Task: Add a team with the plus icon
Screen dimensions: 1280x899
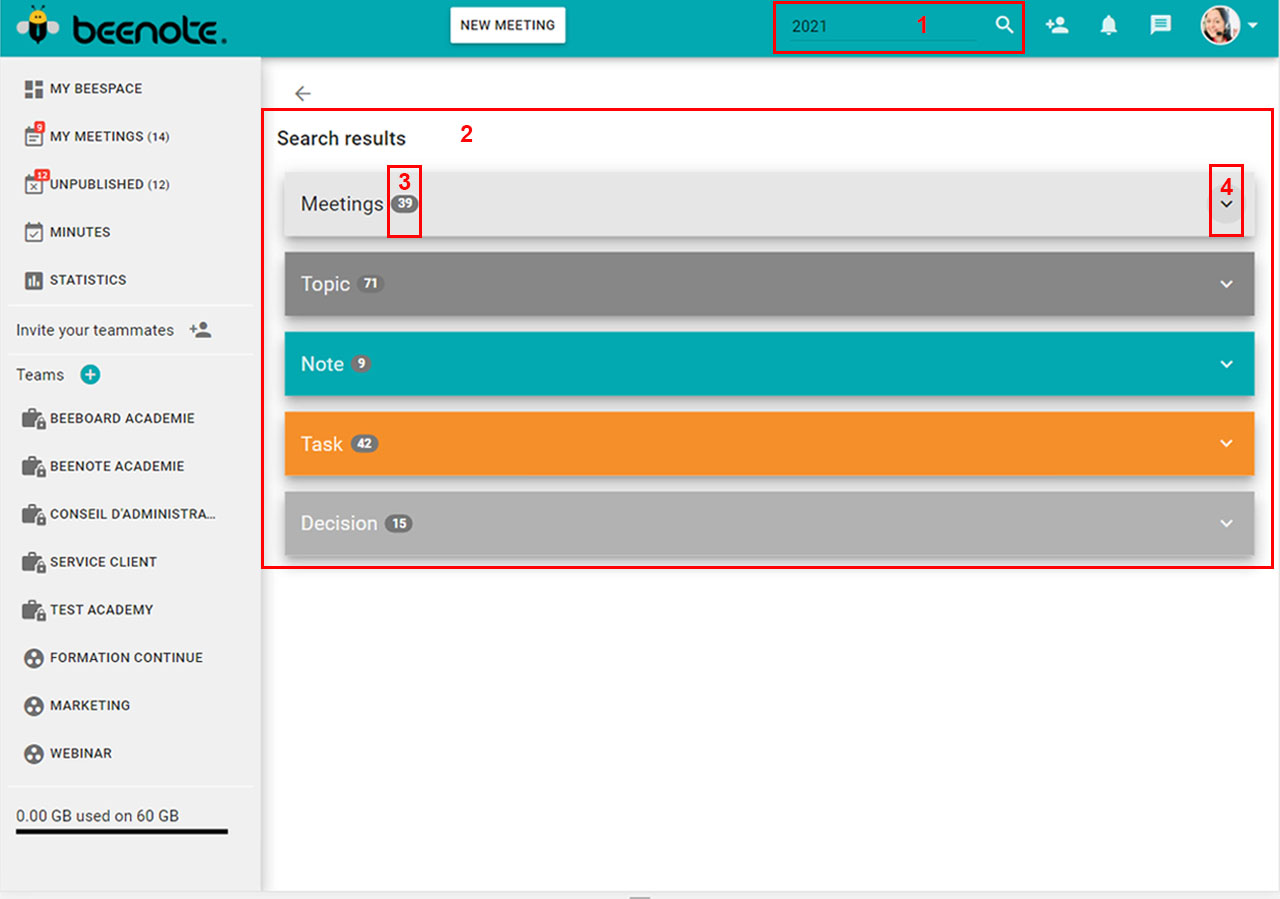Action: click(x=90, y=375)
